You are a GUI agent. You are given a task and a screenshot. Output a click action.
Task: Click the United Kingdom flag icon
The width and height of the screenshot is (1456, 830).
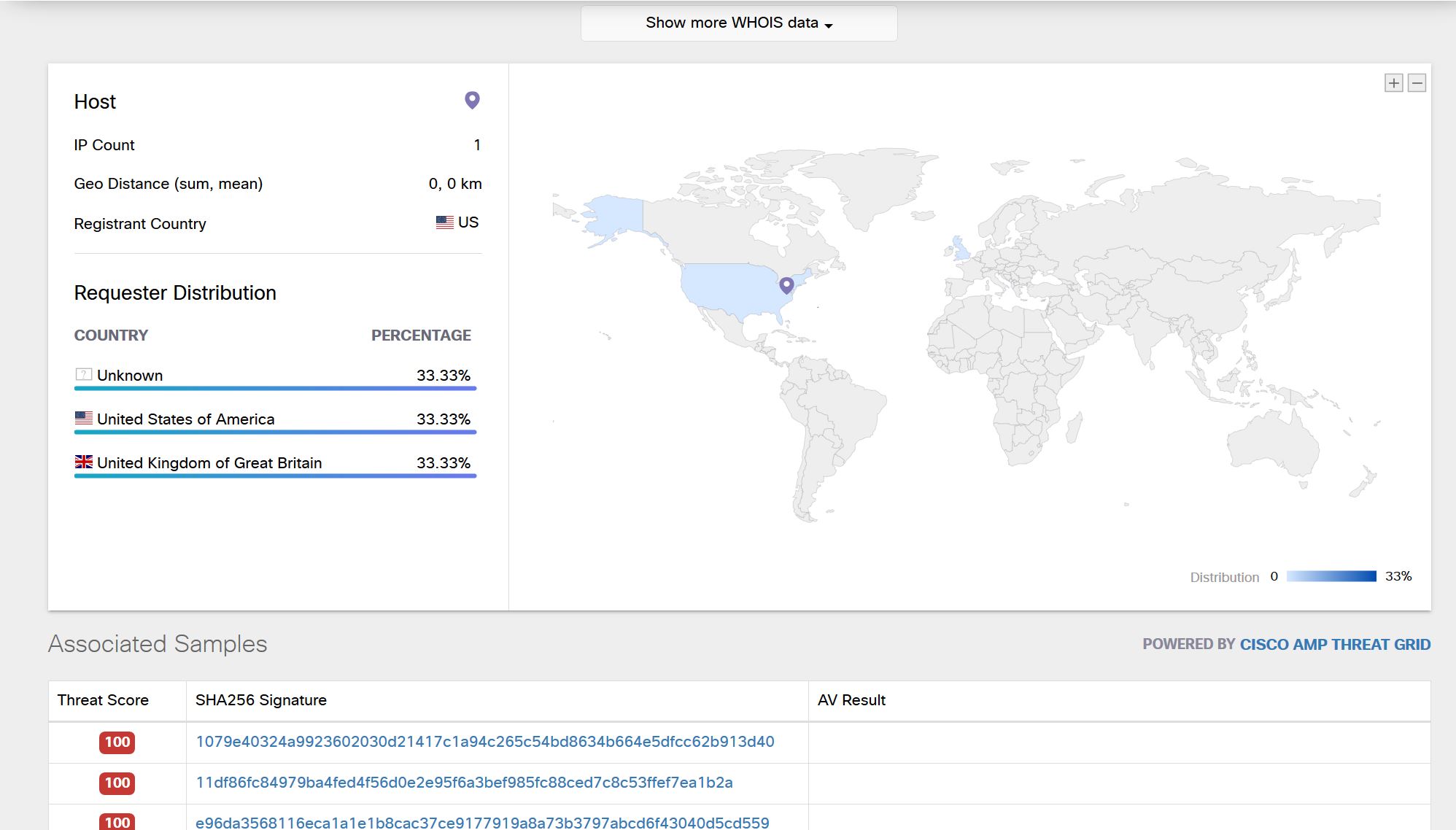(x=84, y=462)
